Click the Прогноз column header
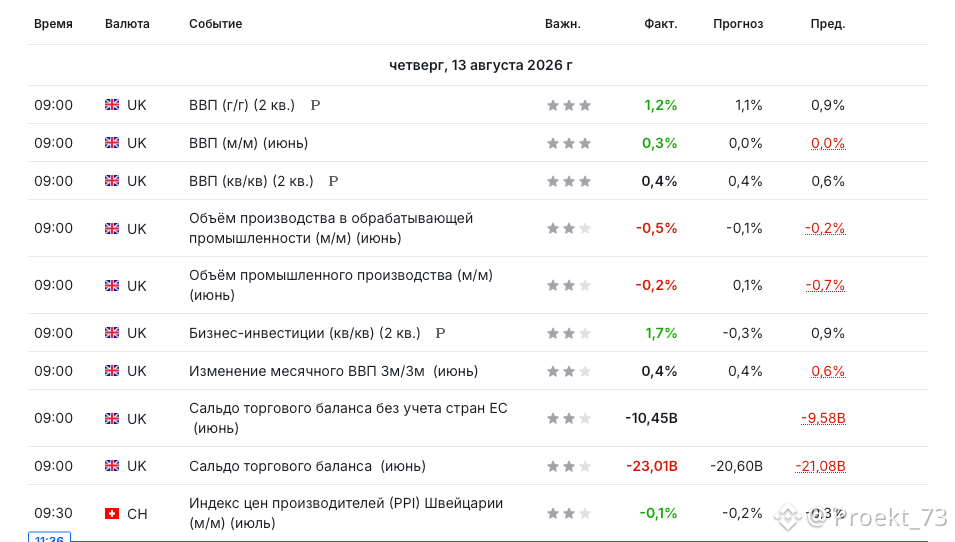955x542 pixels. click(738, 24)
